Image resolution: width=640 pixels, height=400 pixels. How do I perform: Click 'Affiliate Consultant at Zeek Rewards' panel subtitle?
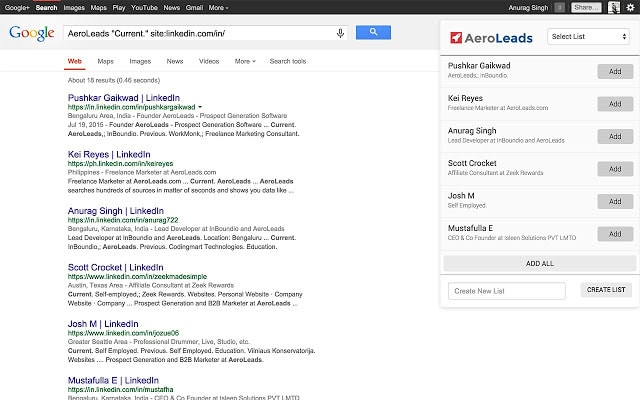496,173
